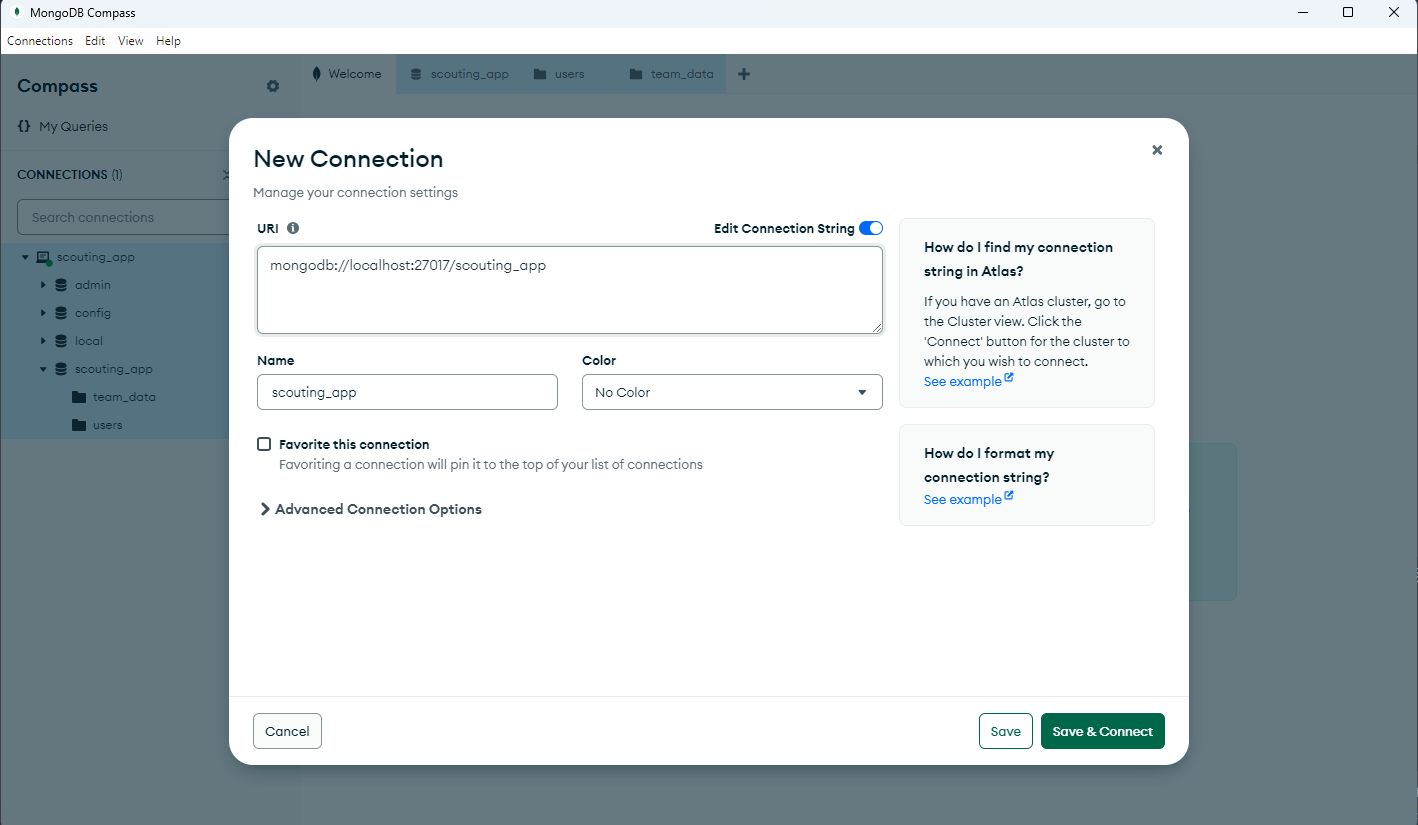Viewport: 1418px width, 825px height.
Task: Expand the local database
Action: pyautogui.click(x=43, y=341)
